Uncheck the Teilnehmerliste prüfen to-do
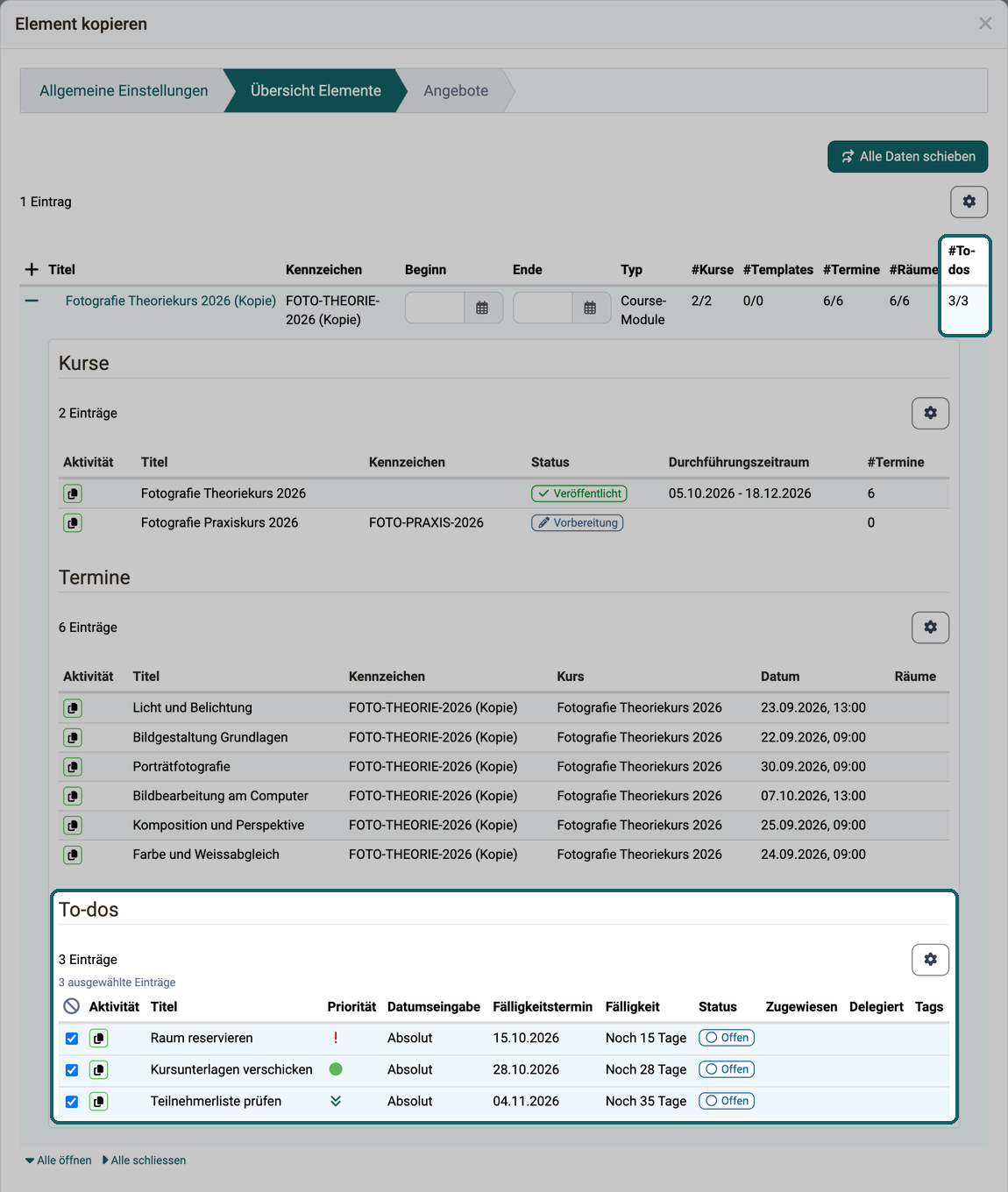1008x1192 pixels. tap(72, 1102)
